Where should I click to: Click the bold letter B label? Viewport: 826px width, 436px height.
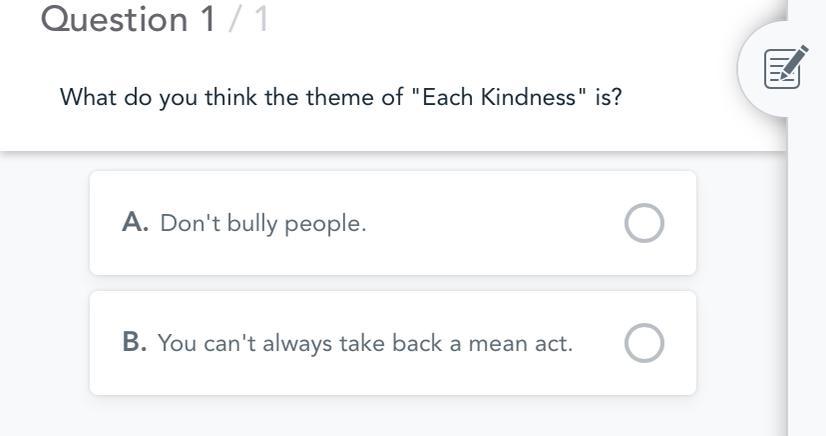(135, 343)
